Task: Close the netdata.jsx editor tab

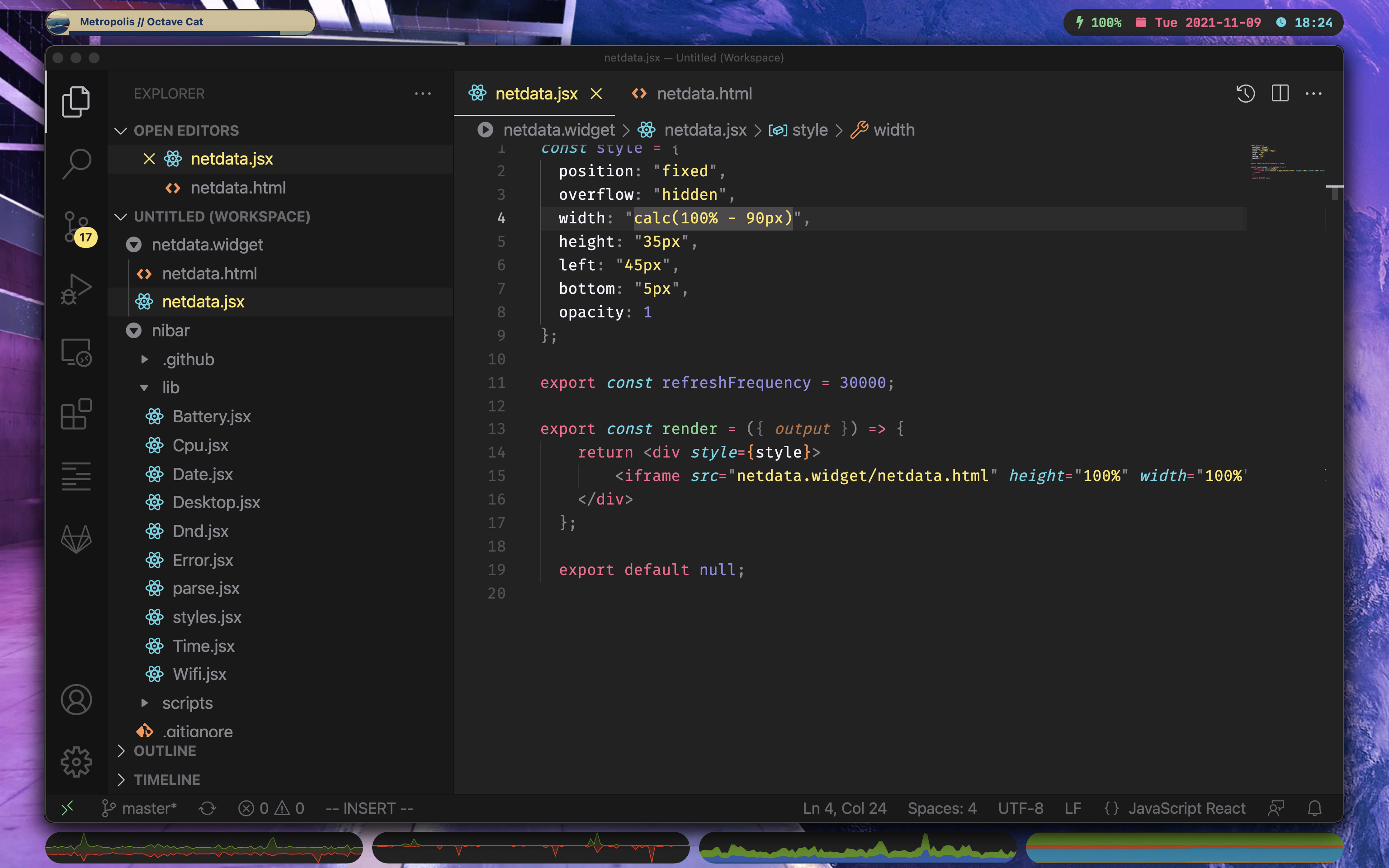Action: 596,94
